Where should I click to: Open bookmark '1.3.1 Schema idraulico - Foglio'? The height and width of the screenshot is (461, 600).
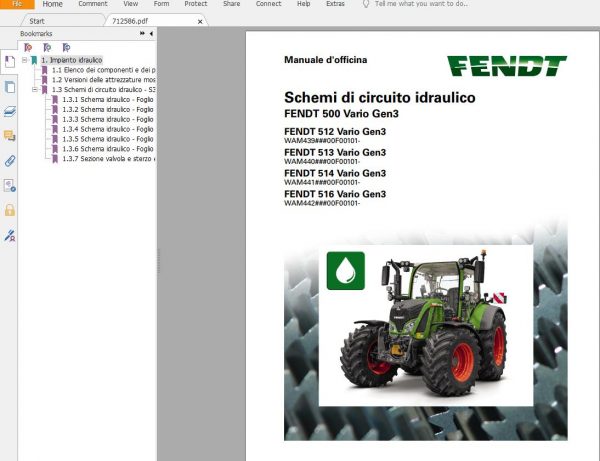tap(108, 99)
